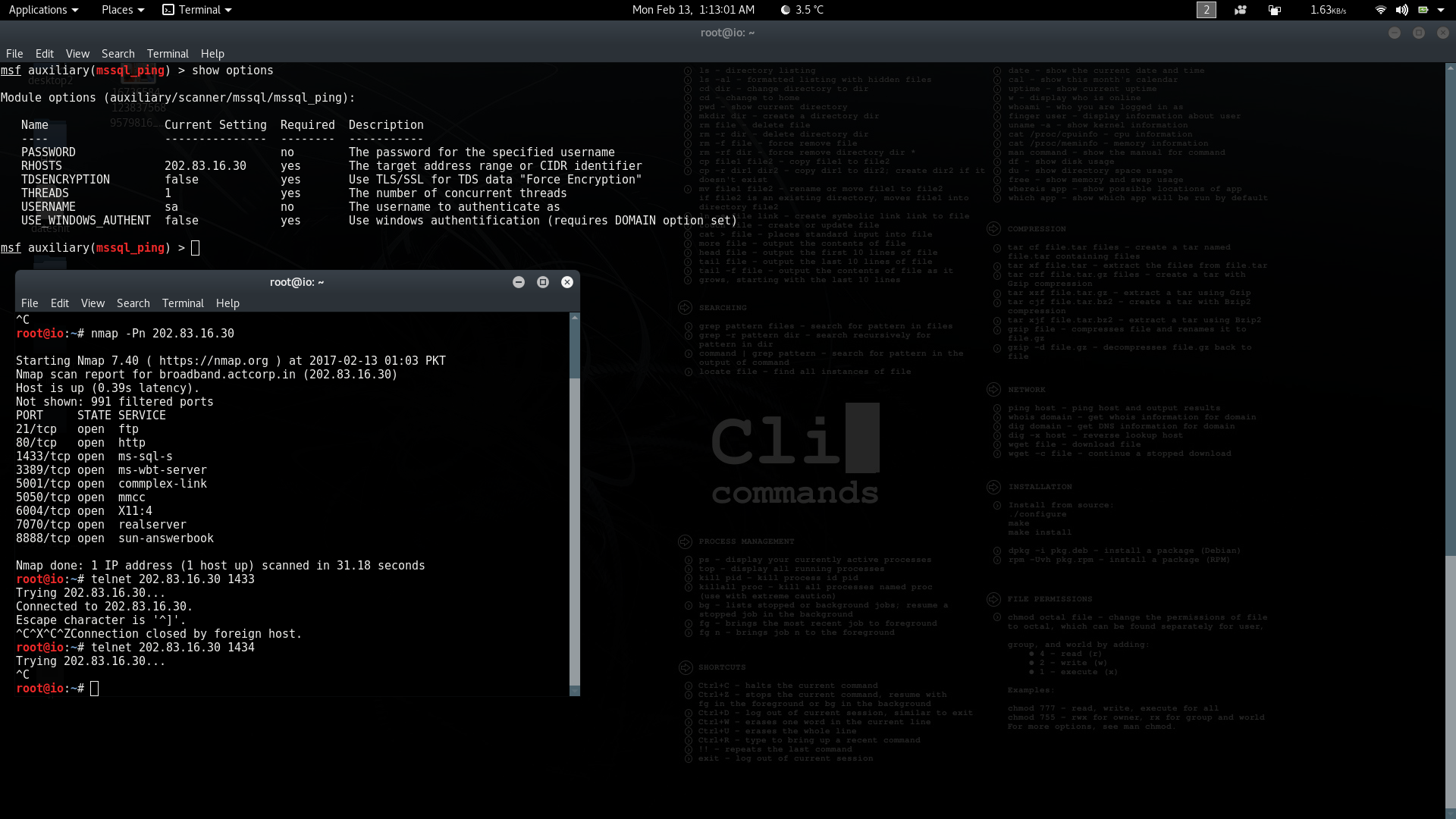The image size is (1456, 819).
Task: Open Search menu in background msf terminal
Action: 118,54
